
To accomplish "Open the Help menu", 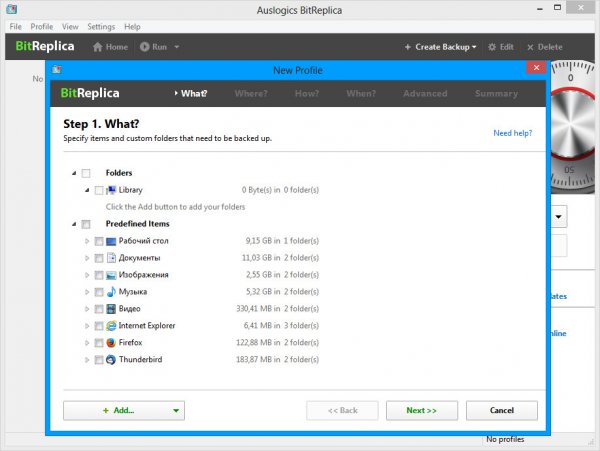I will pyautogui.click(x=132, y=26).
